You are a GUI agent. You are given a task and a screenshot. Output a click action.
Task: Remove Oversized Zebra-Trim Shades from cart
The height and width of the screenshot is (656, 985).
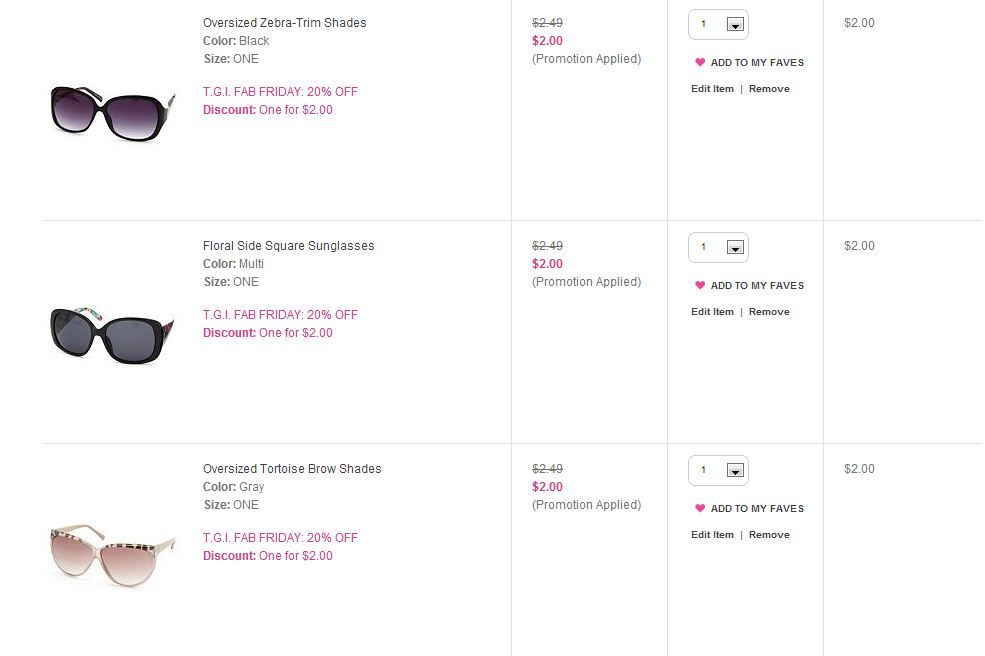tap(769, 89)
